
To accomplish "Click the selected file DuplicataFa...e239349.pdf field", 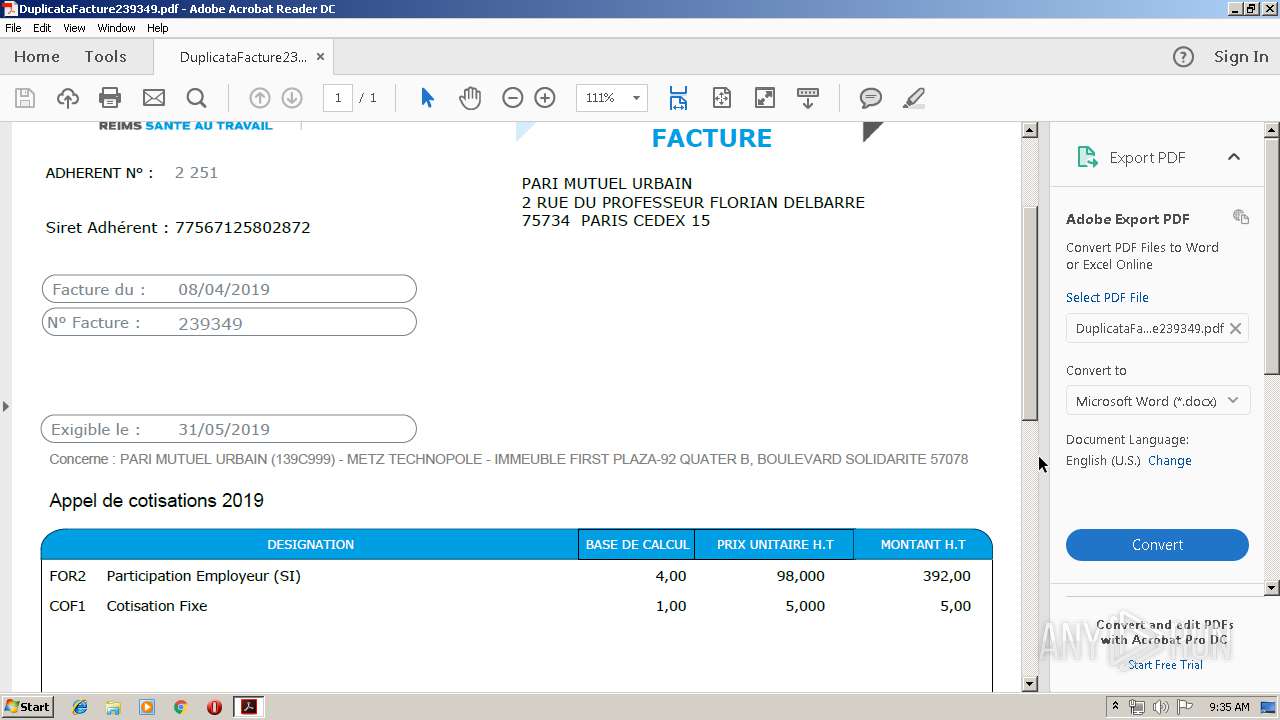I will (1157, 328).
